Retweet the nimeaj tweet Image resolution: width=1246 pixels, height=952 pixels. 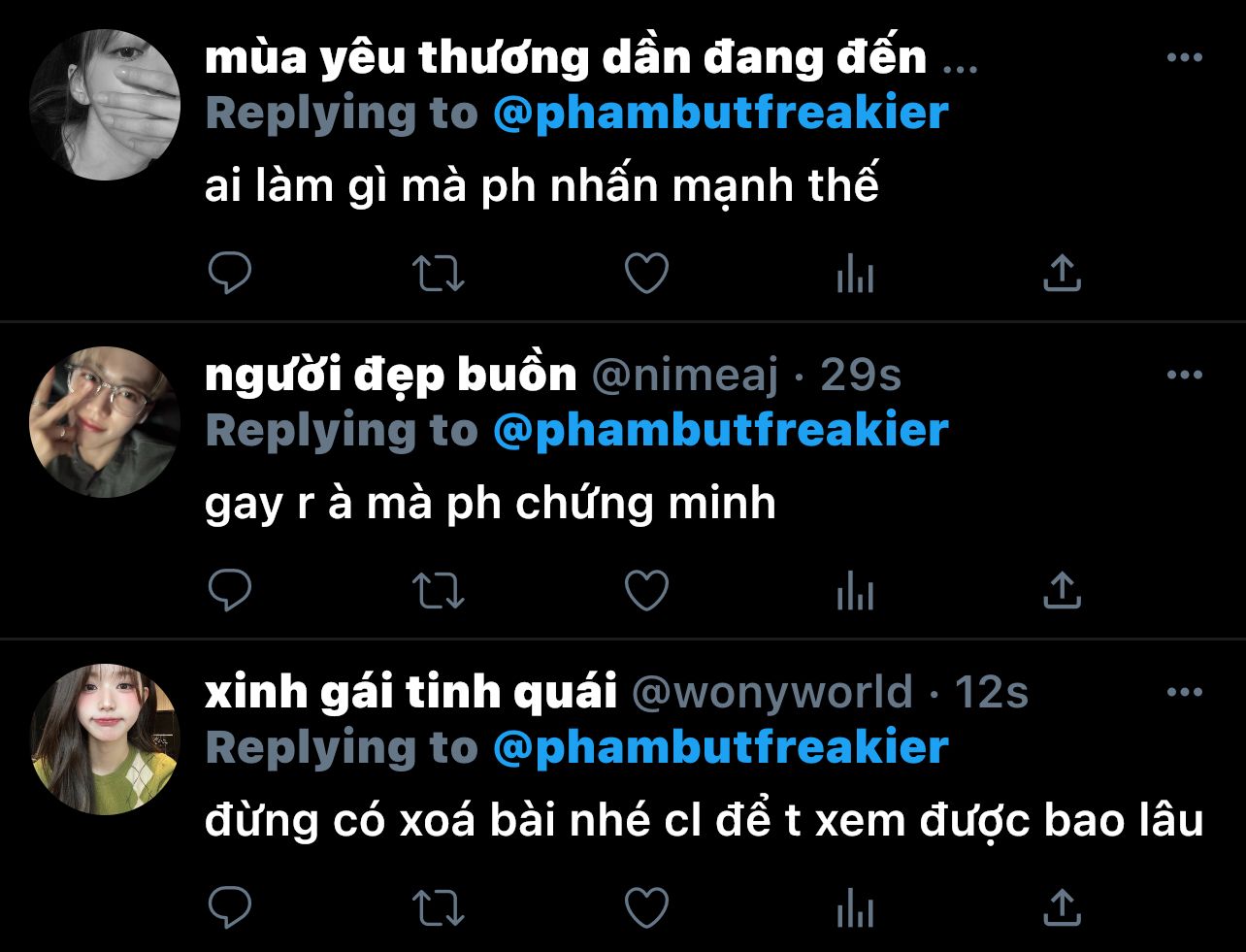[438, 590]
